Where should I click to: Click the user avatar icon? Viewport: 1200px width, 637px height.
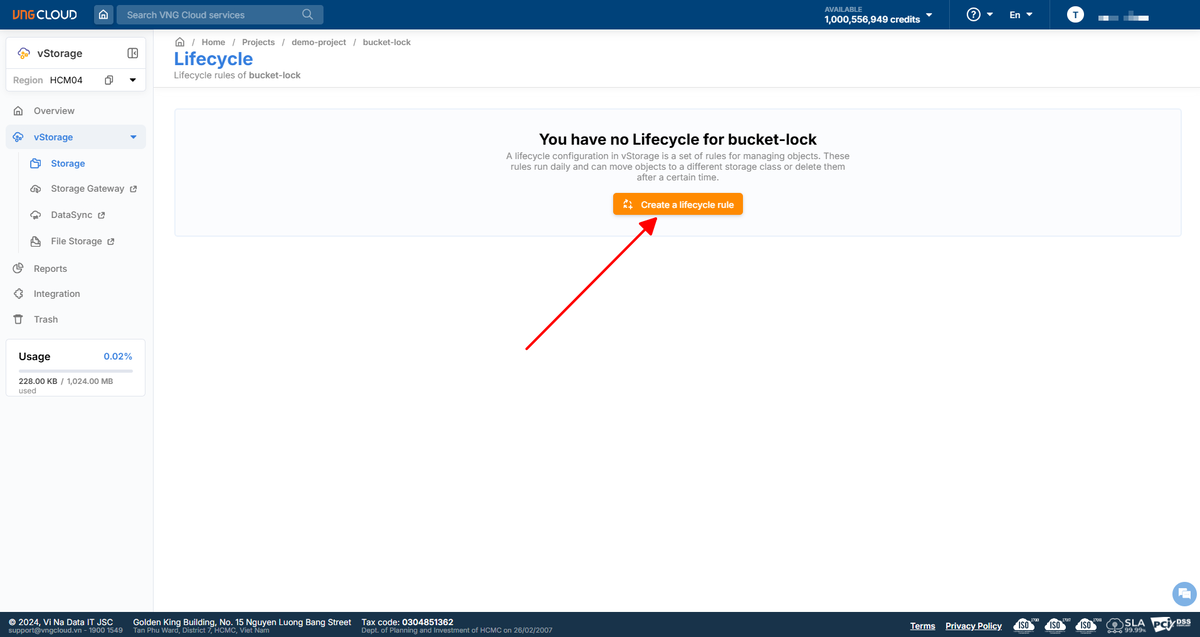click(1075, 15)
